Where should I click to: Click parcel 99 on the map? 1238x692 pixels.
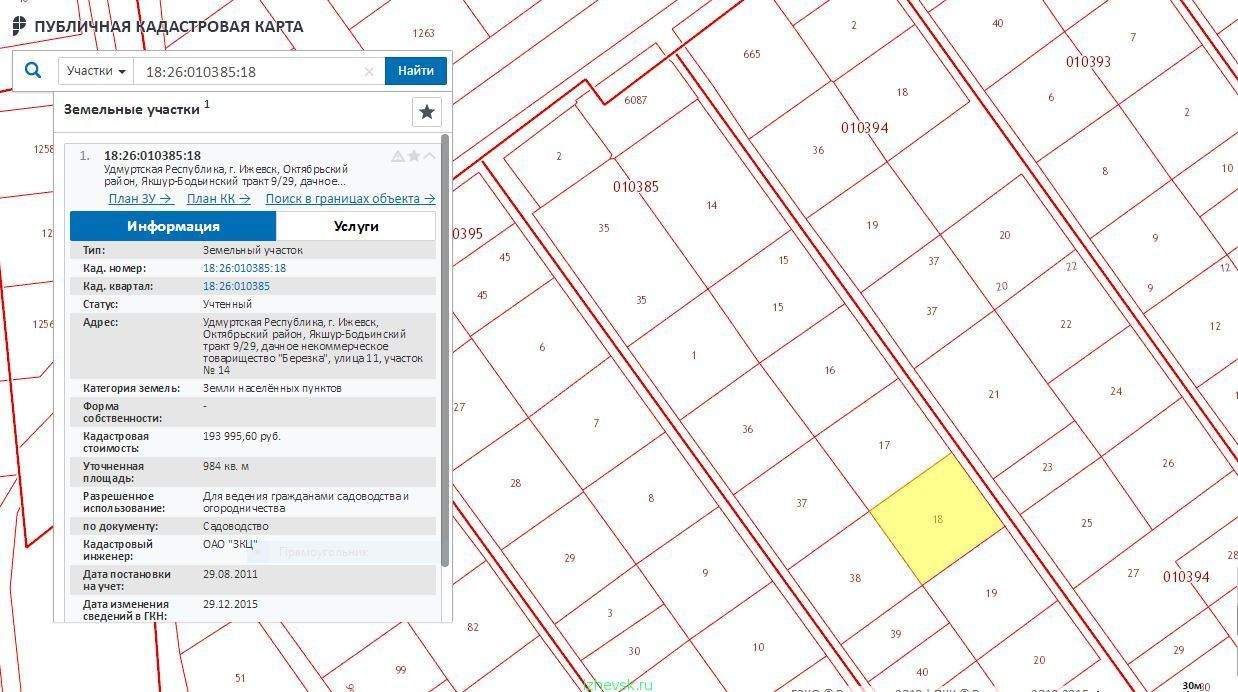(x=401, y=669)
